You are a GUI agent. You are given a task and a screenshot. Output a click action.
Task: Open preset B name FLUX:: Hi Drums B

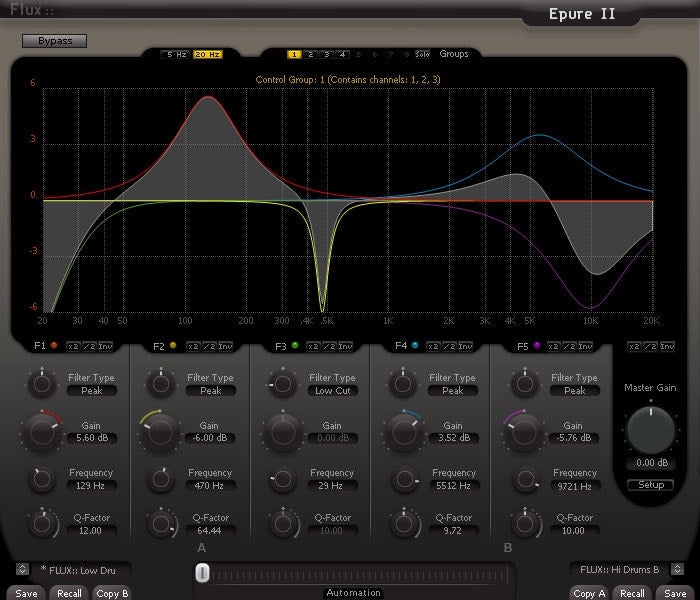620,570
